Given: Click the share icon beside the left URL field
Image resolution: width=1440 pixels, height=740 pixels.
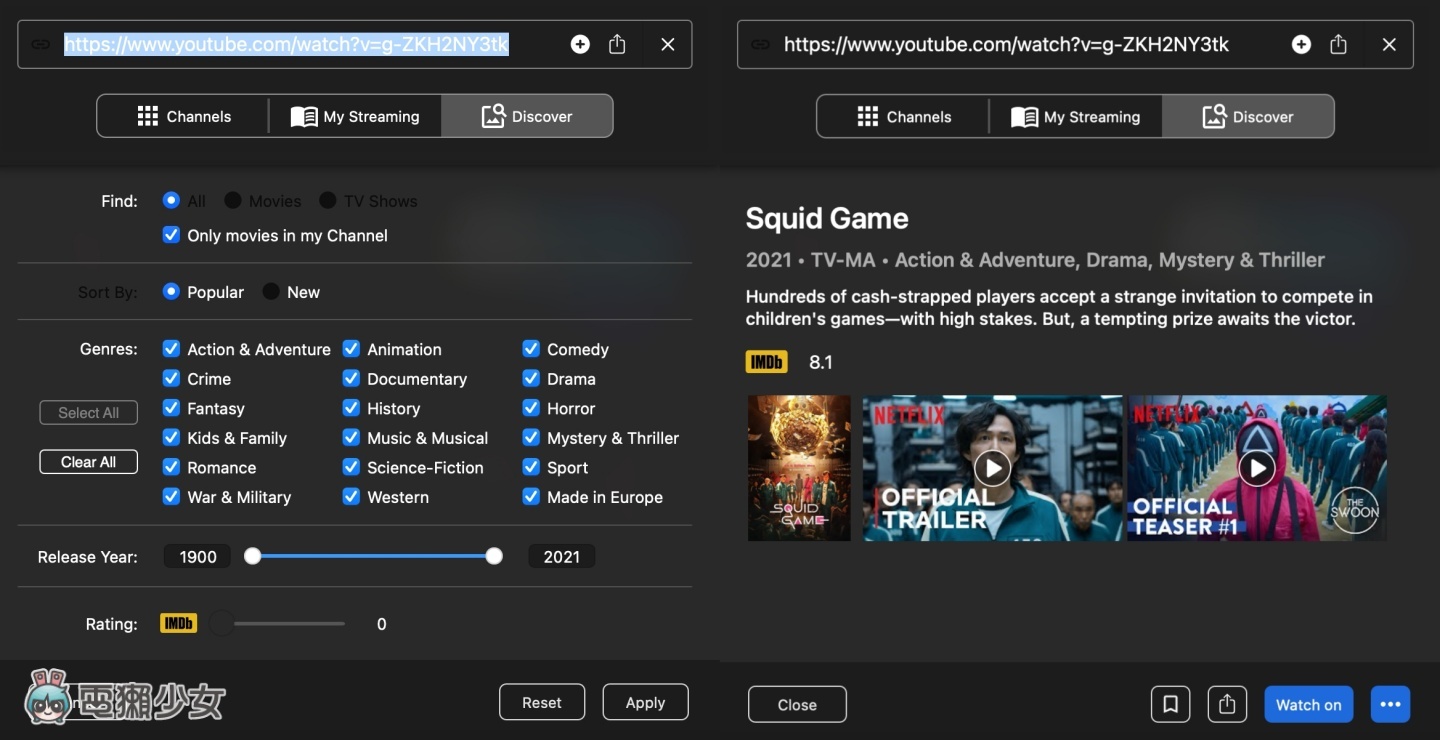Looking at the screenshot, I should click(x=616, y=44).
